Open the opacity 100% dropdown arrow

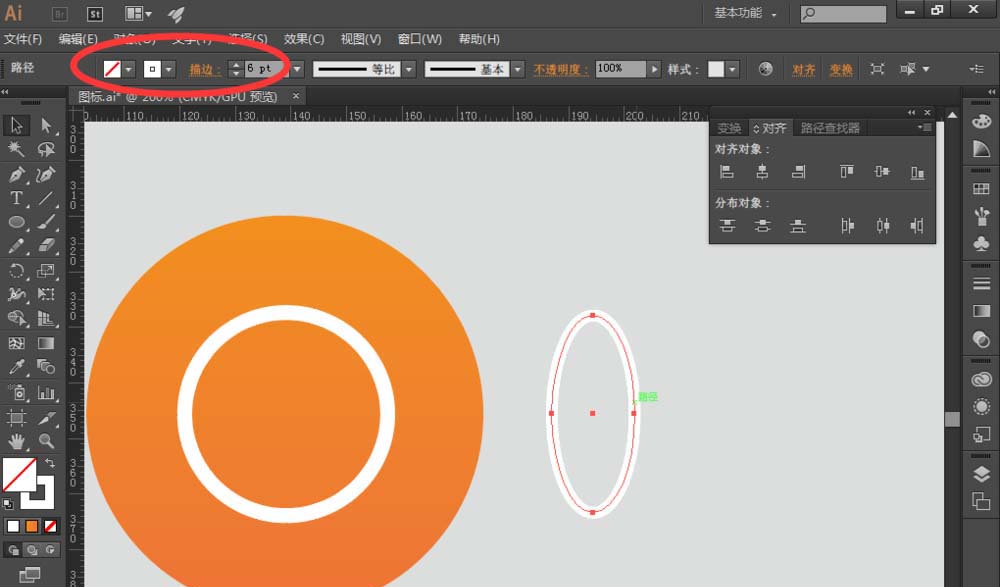[x=654, y=69]
